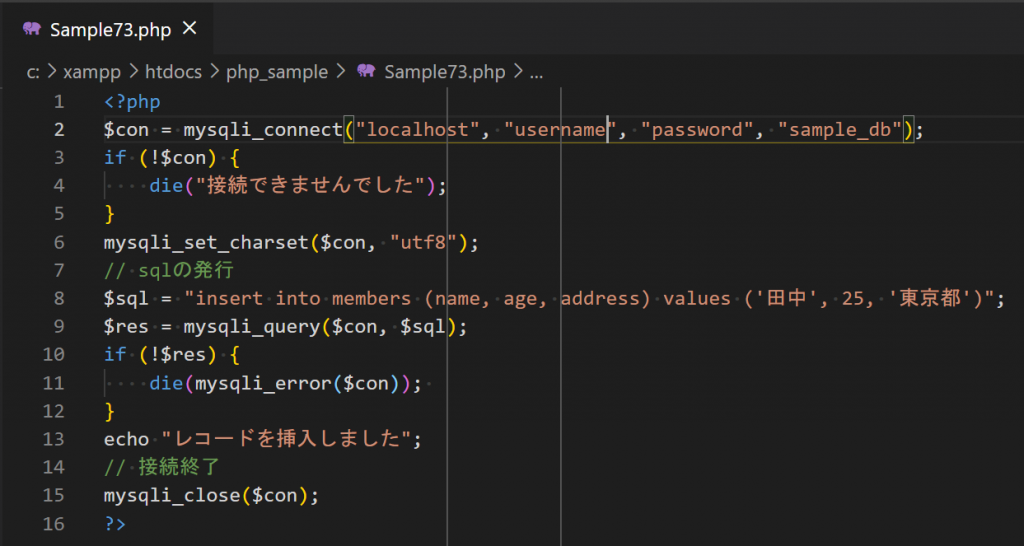Click the elephant icon in the breadcrumb path
Viewport: 1024px width, 546px height.
point(366,71)
